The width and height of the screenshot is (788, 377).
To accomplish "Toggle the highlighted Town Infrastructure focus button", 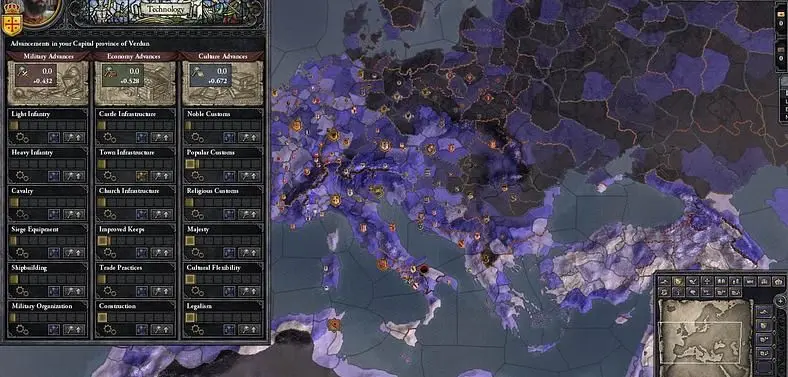I will pyautogui.click(x=142, y=176).
